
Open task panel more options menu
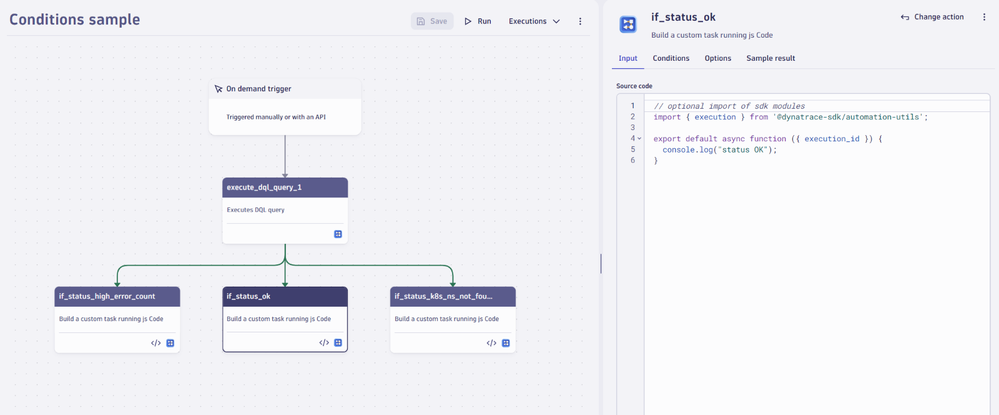(x=984, y=17)
